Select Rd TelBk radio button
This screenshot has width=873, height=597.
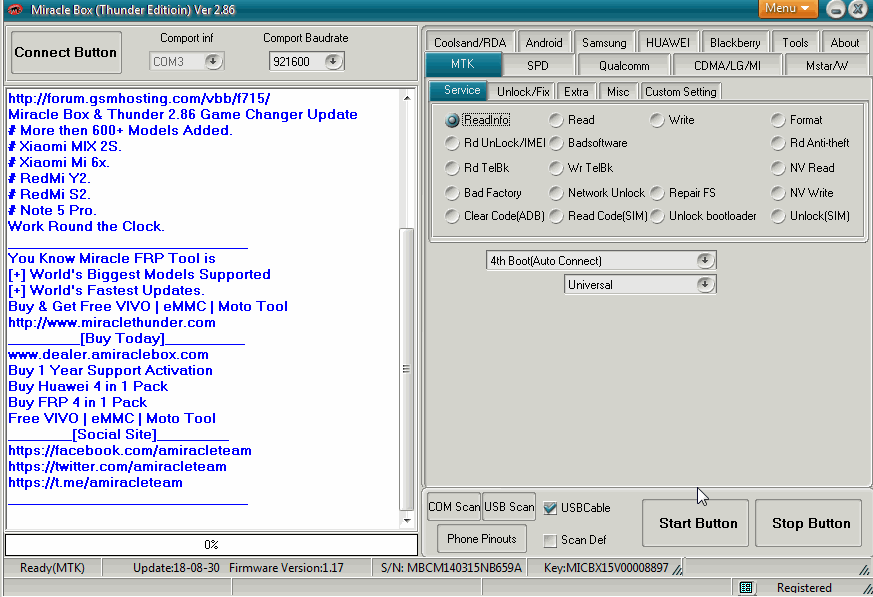(452, 168)
